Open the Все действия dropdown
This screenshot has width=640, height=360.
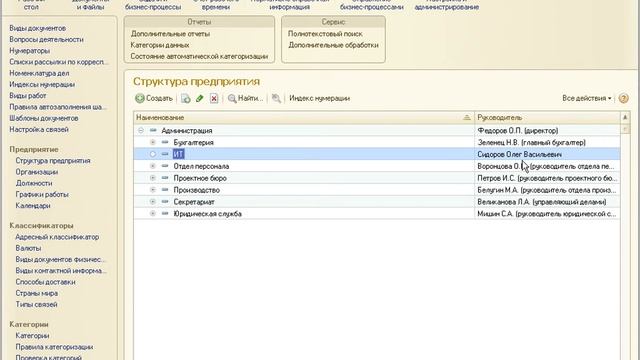pyautogui.click(x=587, y=98)
